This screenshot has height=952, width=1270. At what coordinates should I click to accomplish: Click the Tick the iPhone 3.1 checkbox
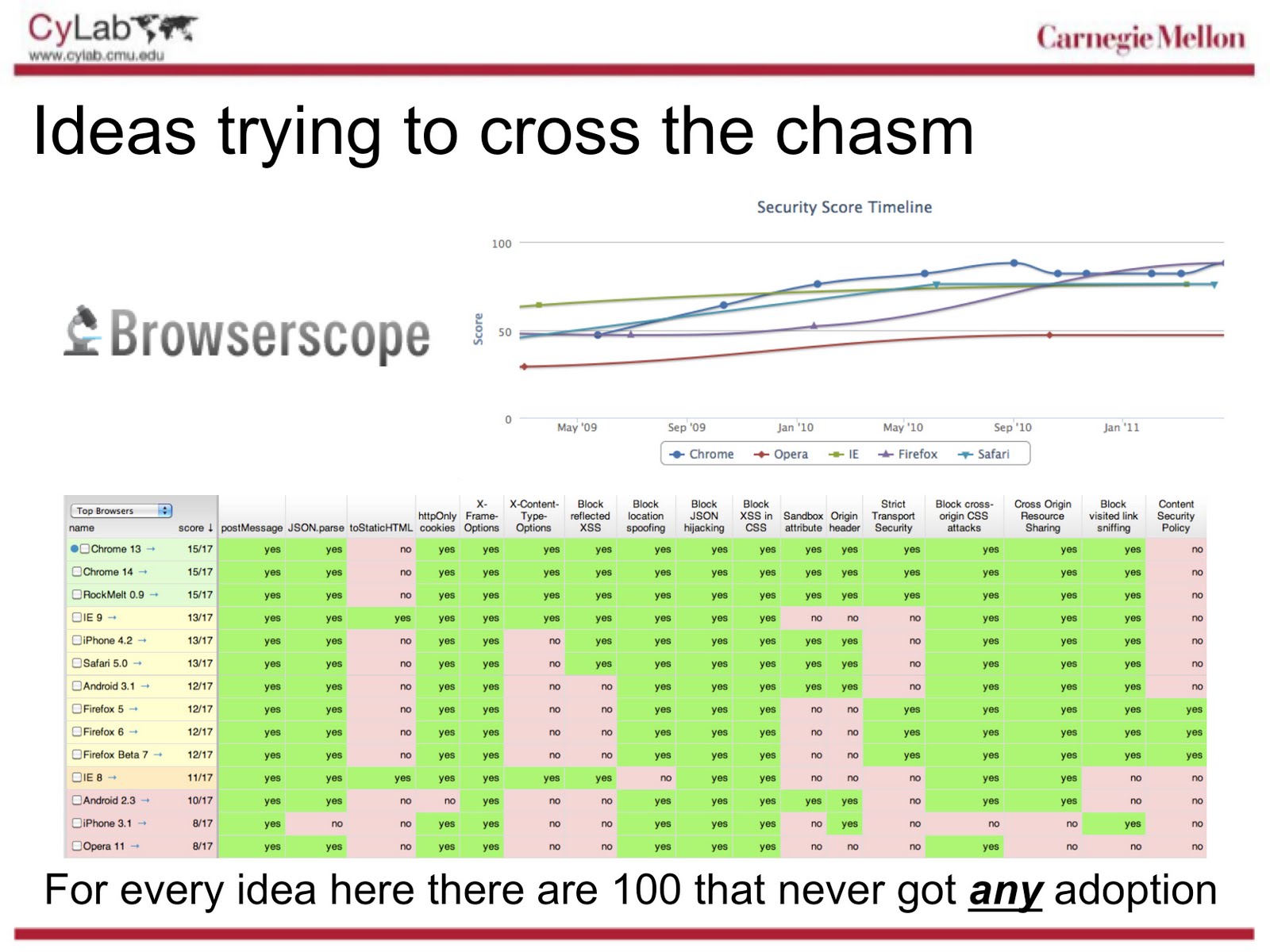tap(77, 823)
